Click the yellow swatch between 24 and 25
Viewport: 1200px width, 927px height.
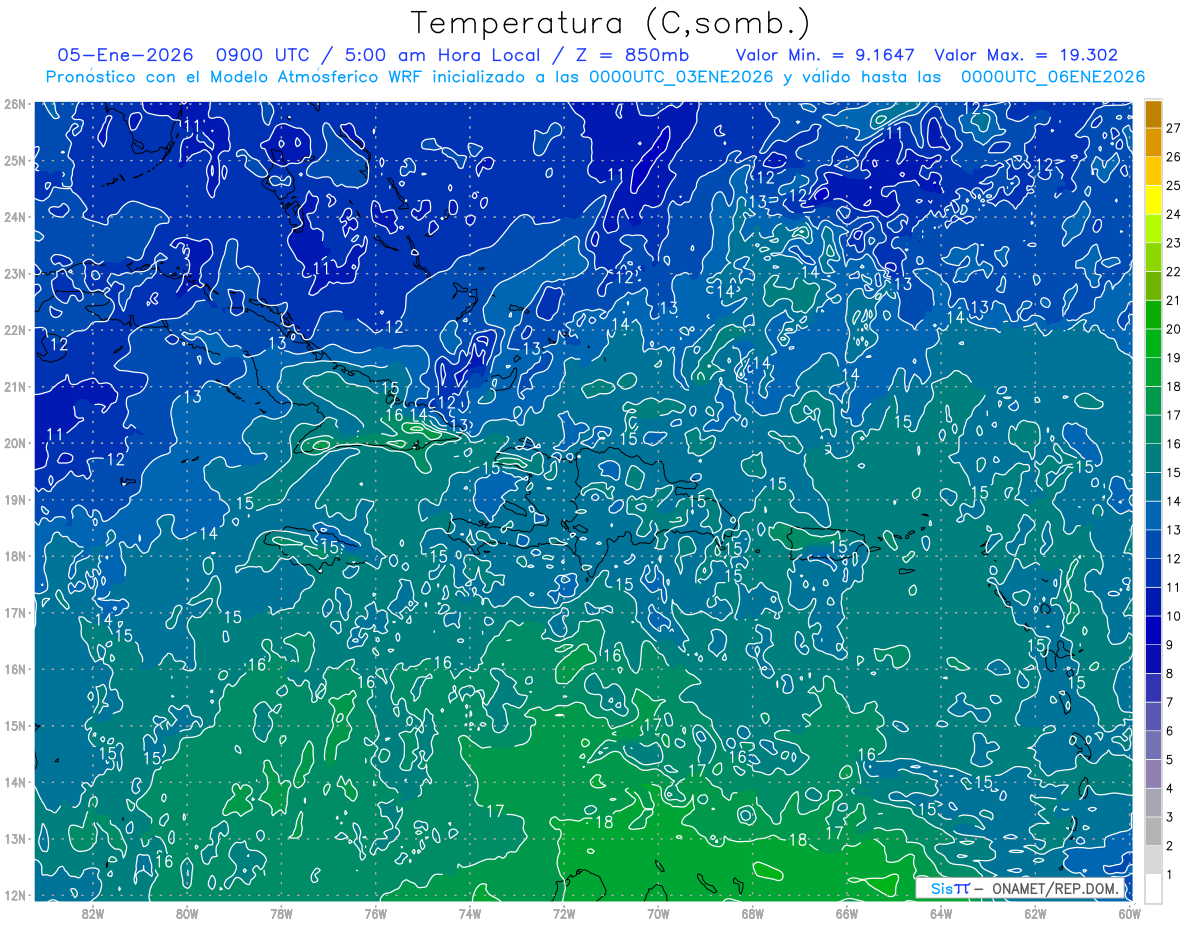1153,199
